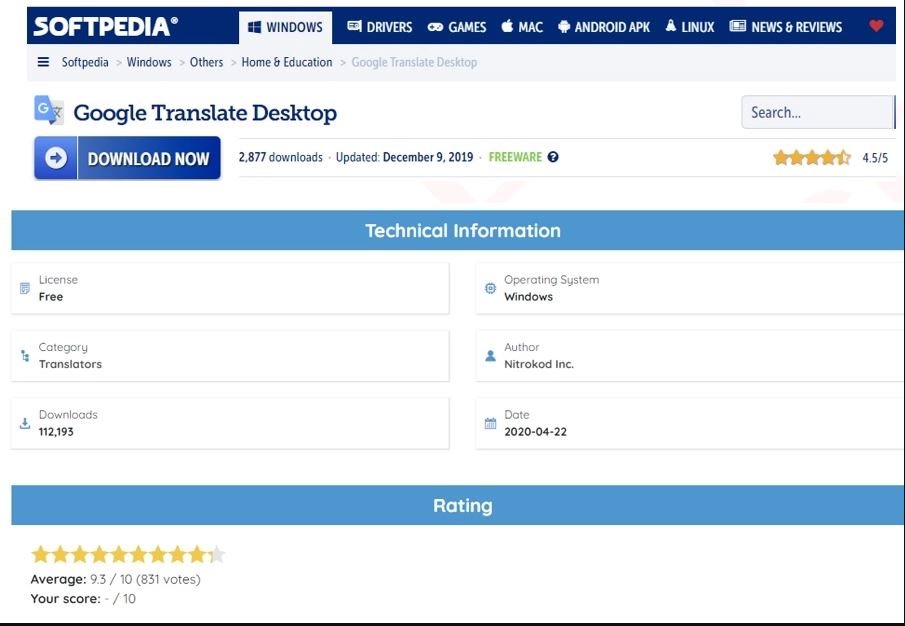This screenshot has height=626, width=905.
Task: Click the Apple logo in MAC nav item
Action: coord(507,27)
